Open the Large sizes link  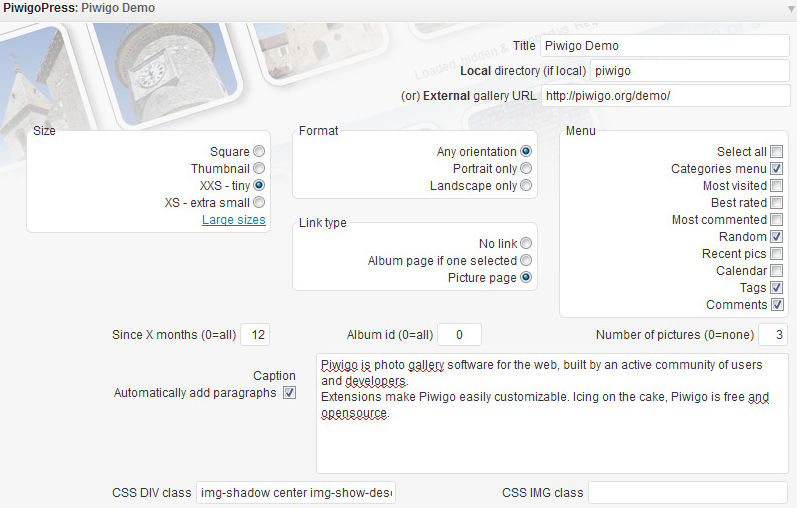tap(234, 219)
